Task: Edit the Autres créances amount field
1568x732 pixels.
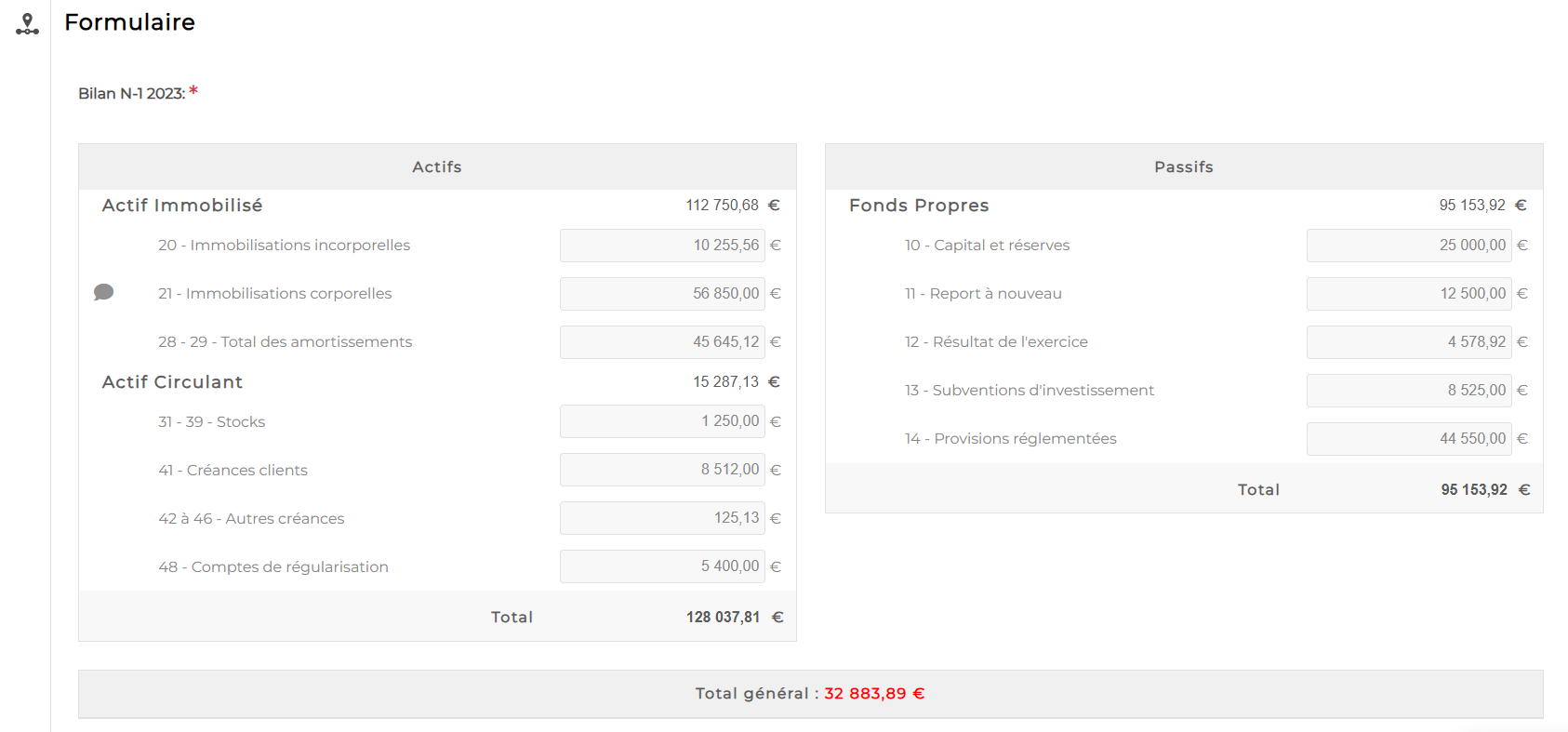Action: (661, 518)
